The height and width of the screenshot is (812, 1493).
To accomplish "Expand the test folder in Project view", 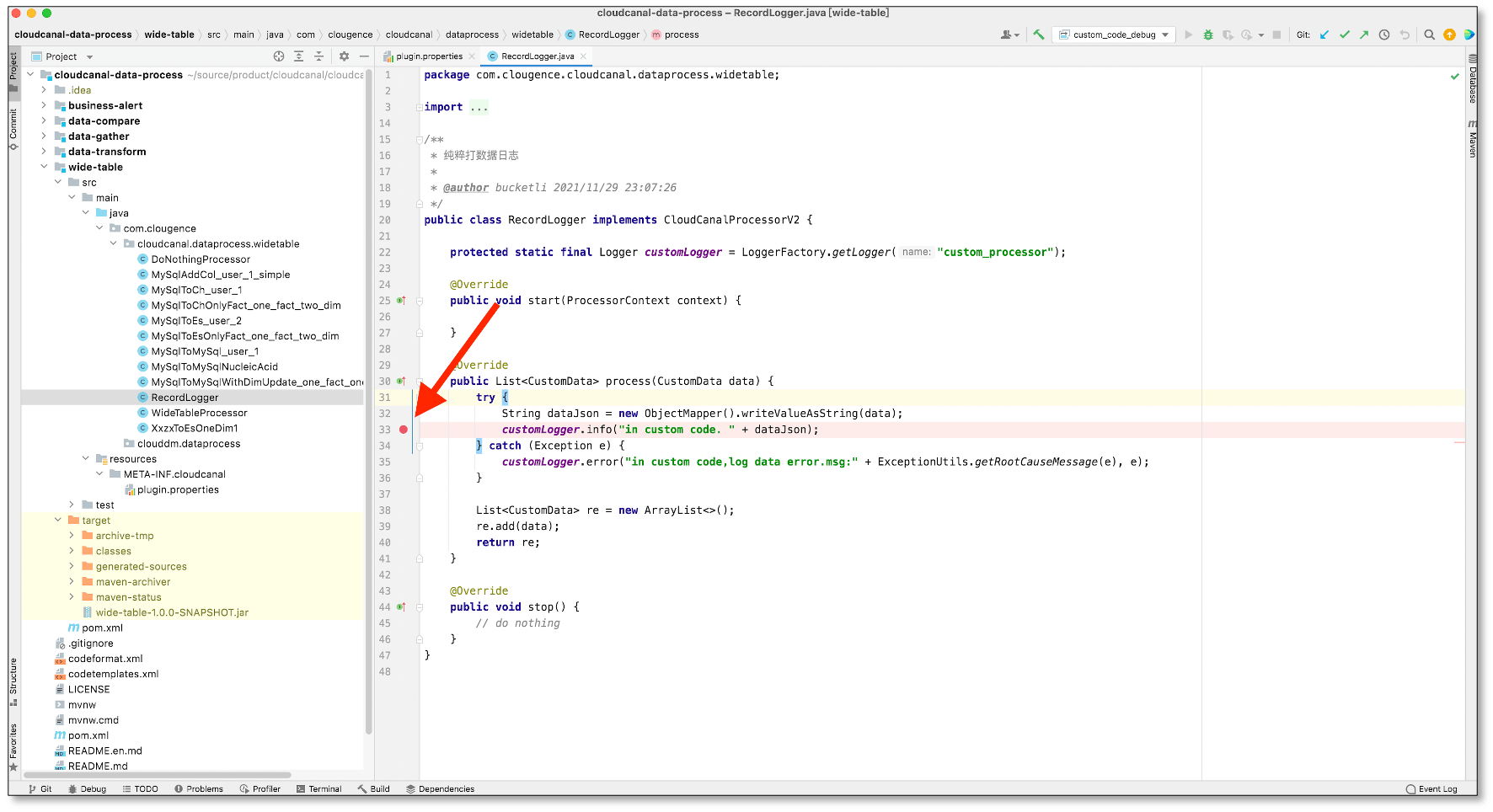I will tap(72, 505).
